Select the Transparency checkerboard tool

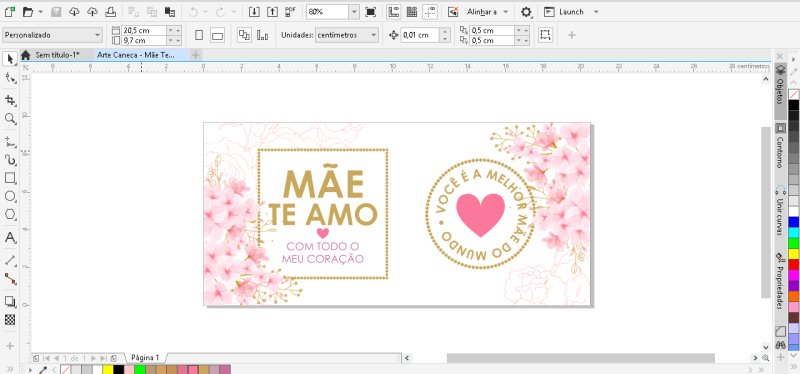(10, 320)
